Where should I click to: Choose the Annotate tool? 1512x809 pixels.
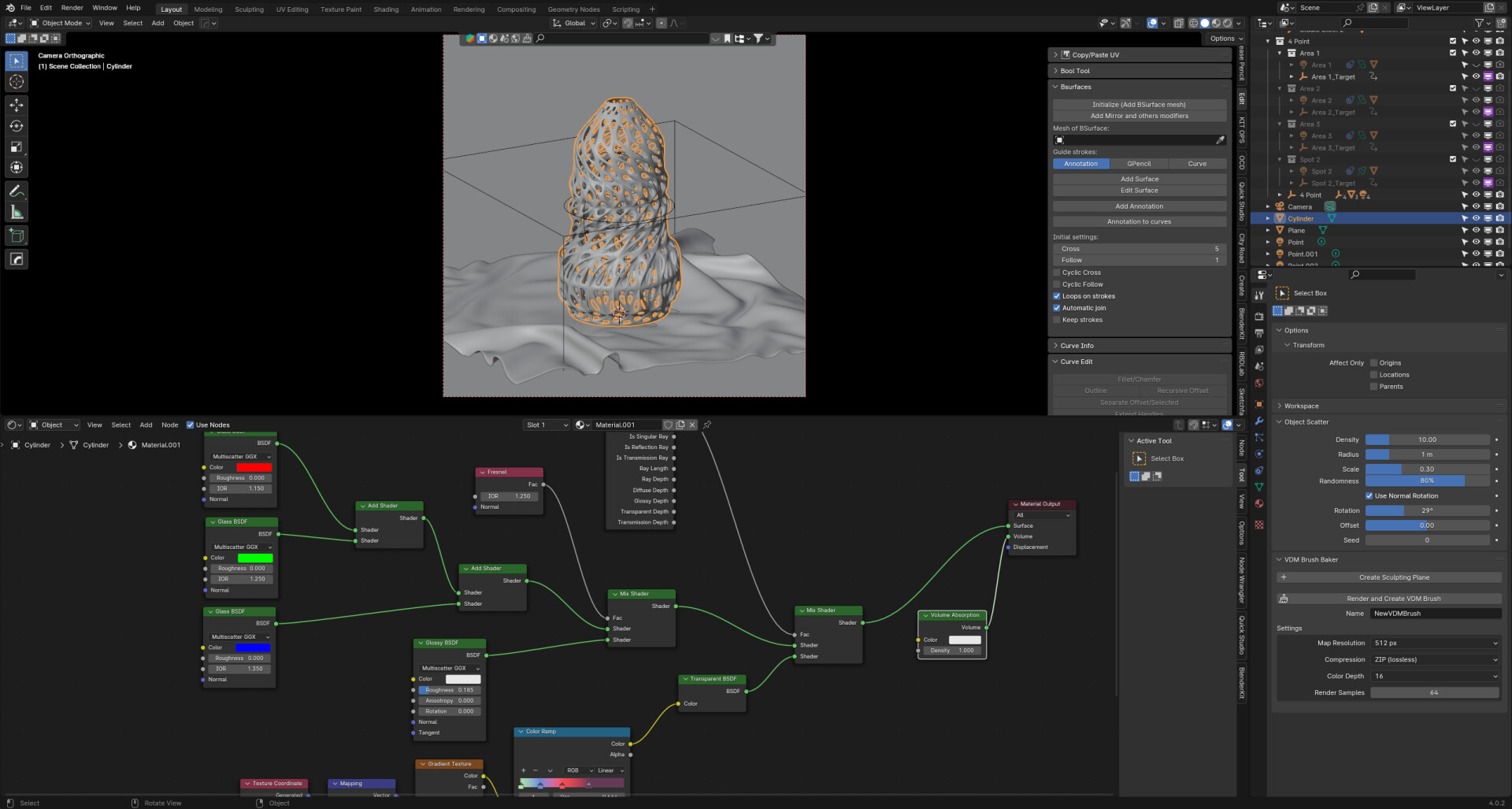(17, 191)
